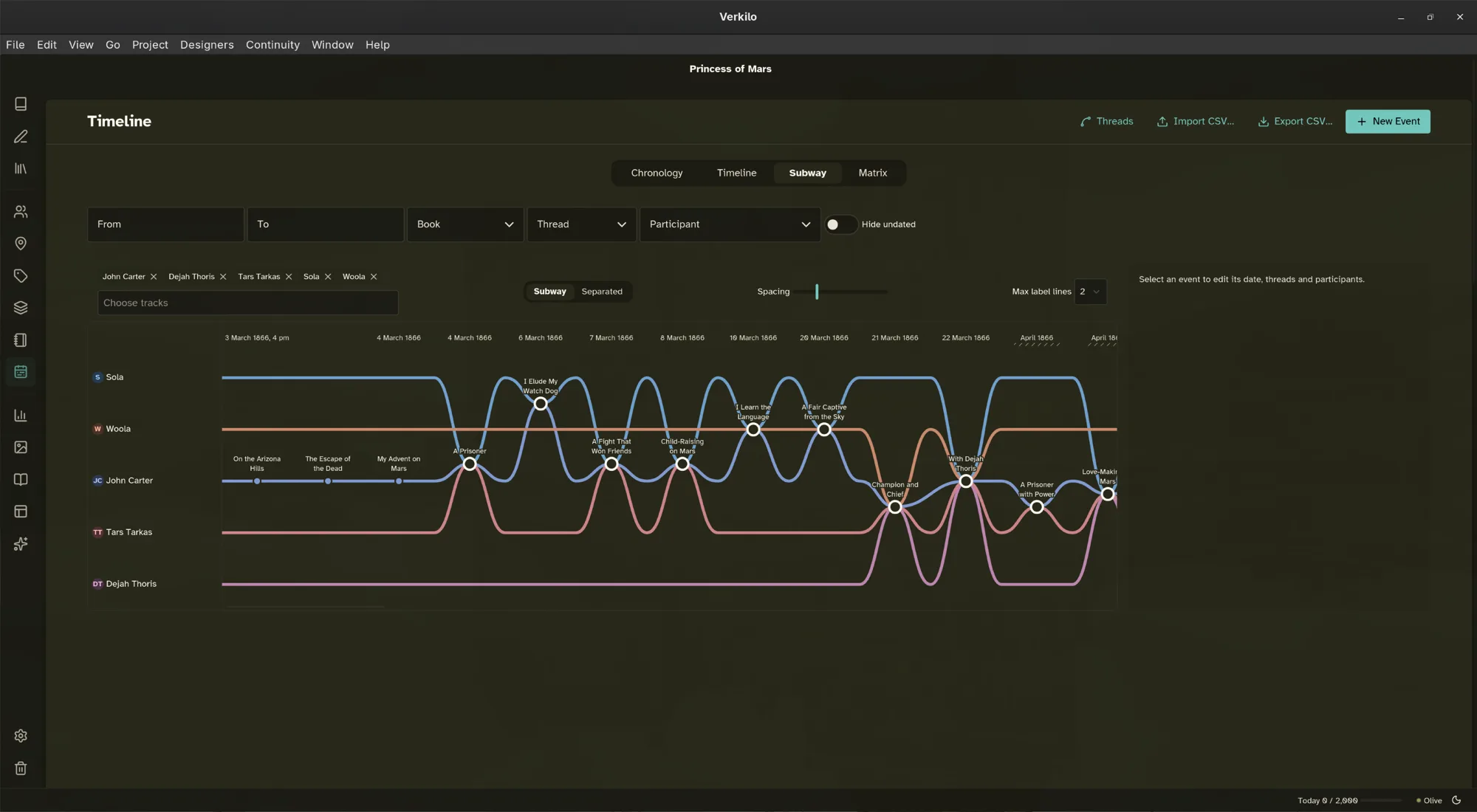Screen dimensions: 1477x812
Task: Select the Subway layout option
Action: 549,292
